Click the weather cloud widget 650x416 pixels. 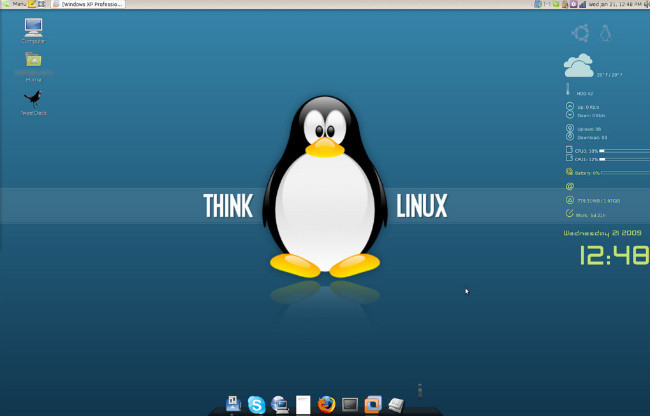click(x=578, y=67)
